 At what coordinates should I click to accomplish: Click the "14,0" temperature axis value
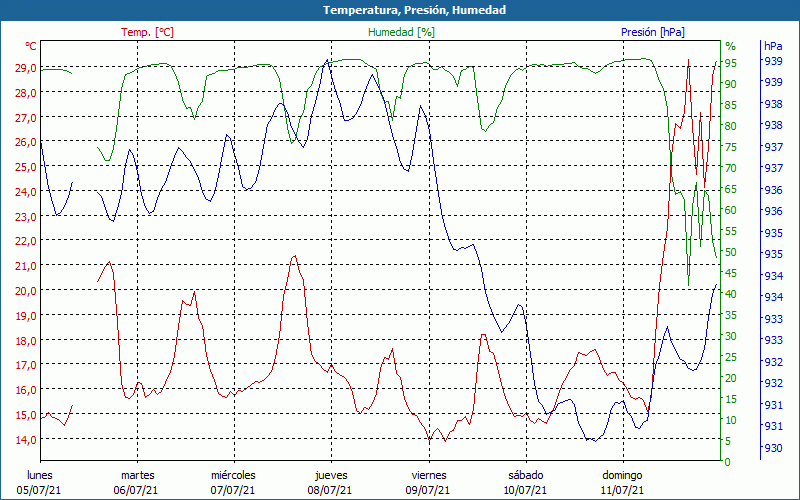(x=27, y=439)
